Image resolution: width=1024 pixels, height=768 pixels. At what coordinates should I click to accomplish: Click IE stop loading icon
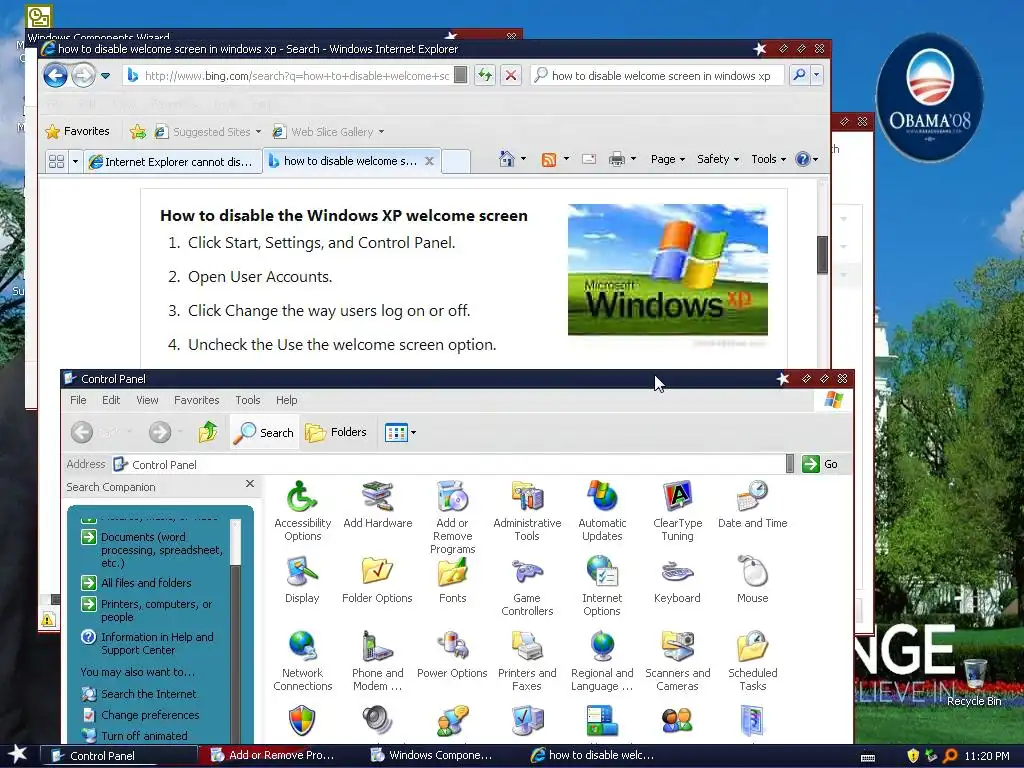coord(511,76)
